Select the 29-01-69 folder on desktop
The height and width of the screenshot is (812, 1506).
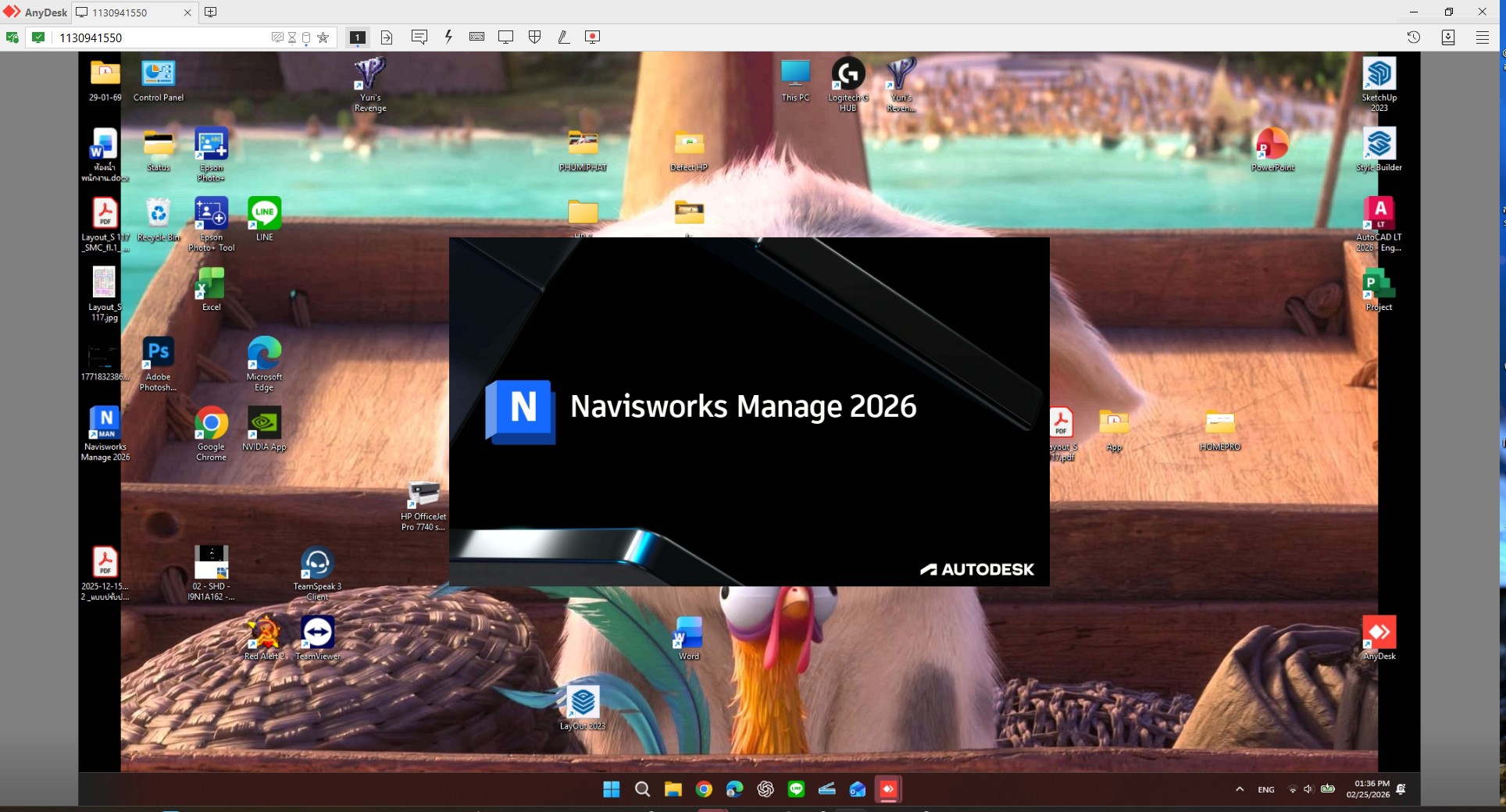[105, 80]
